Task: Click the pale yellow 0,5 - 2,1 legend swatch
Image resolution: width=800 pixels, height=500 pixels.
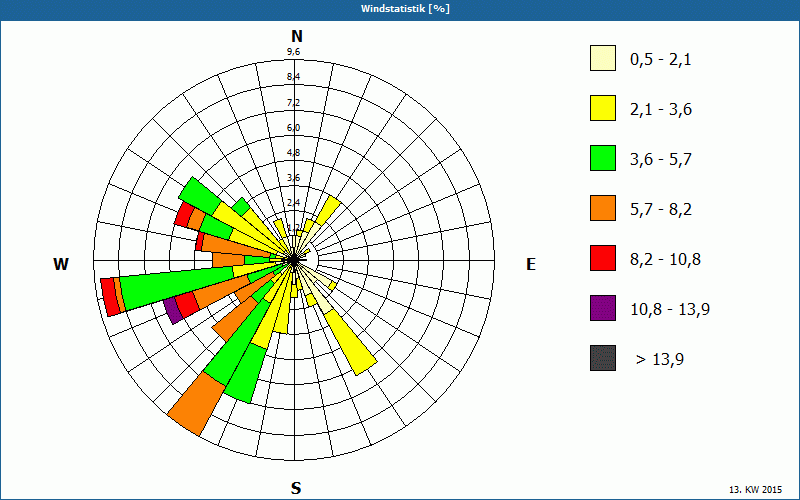Action: click(603, 58)
